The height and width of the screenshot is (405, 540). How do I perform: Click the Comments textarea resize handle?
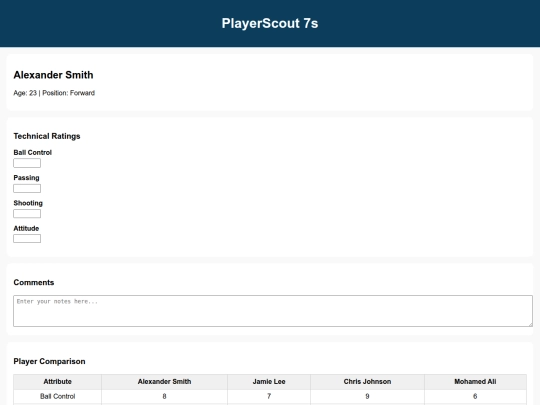point(530,324)
